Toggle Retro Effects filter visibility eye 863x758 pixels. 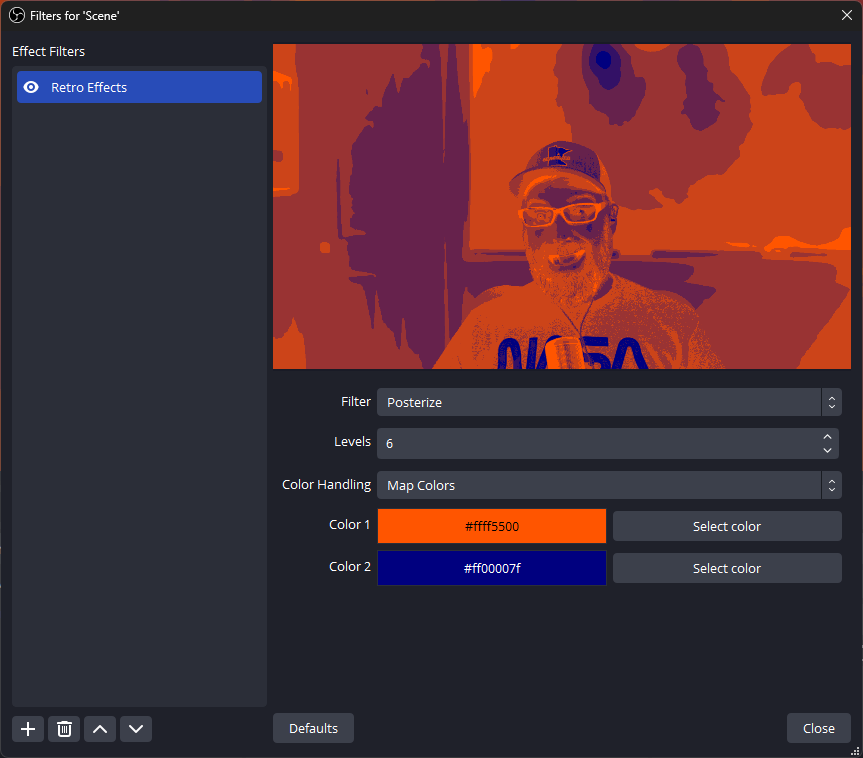[31, 87]
